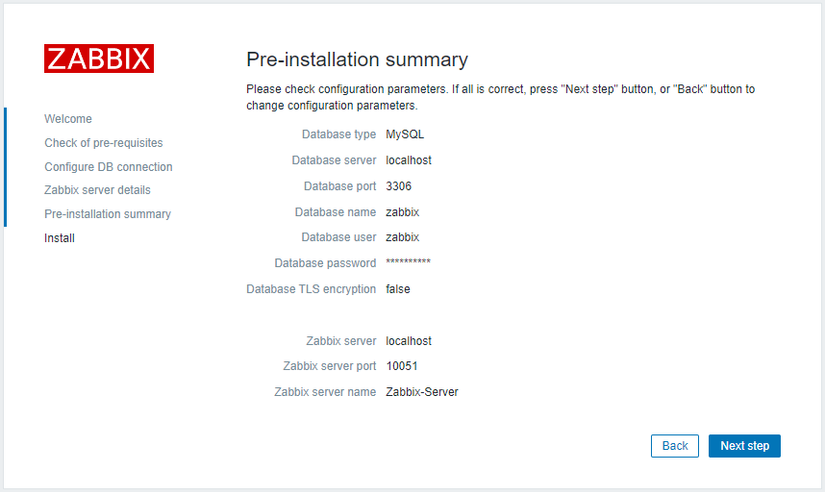This screenshot has width=825, height=492.
Task: Select Check of pre-requisites step
Action: point(103,143)
